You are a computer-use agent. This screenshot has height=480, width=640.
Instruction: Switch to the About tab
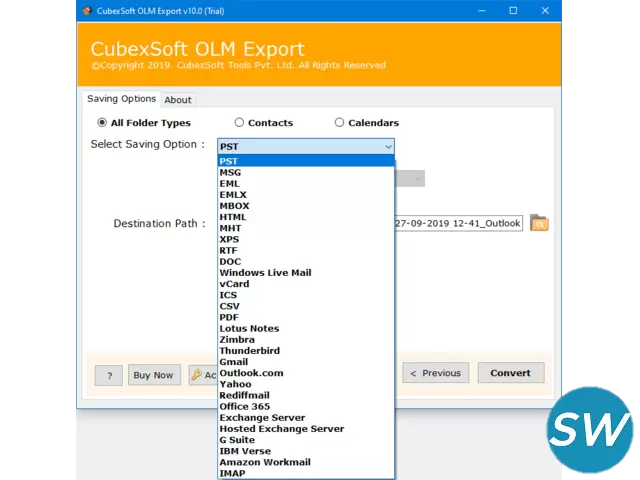tap(178, 100)
